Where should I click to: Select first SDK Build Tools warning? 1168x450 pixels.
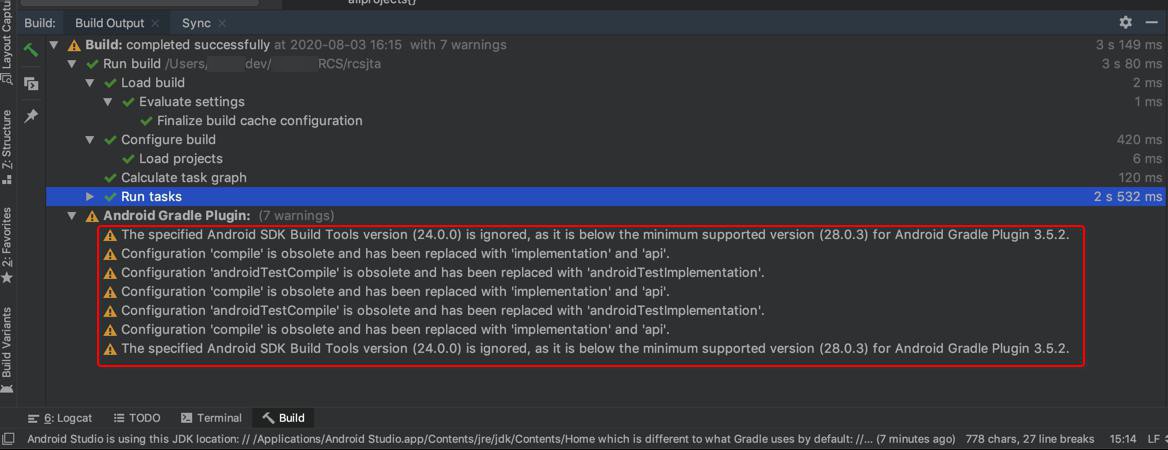[594, 235]
